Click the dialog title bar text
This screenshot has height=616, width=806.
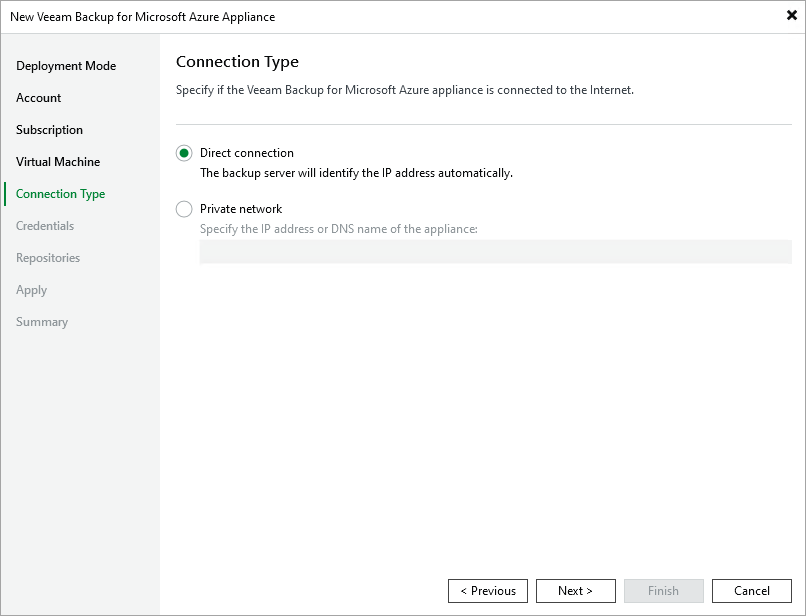click(x=145, y=16)
